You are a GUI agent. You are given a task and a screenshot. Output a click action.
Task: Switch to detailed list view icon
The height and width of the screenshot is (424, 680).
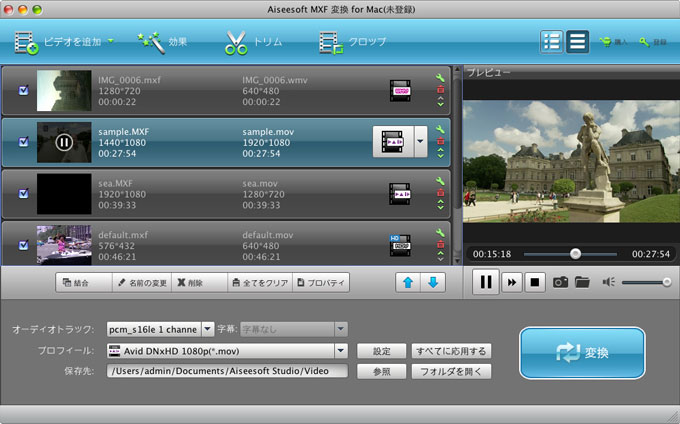[x=552, y=42]
